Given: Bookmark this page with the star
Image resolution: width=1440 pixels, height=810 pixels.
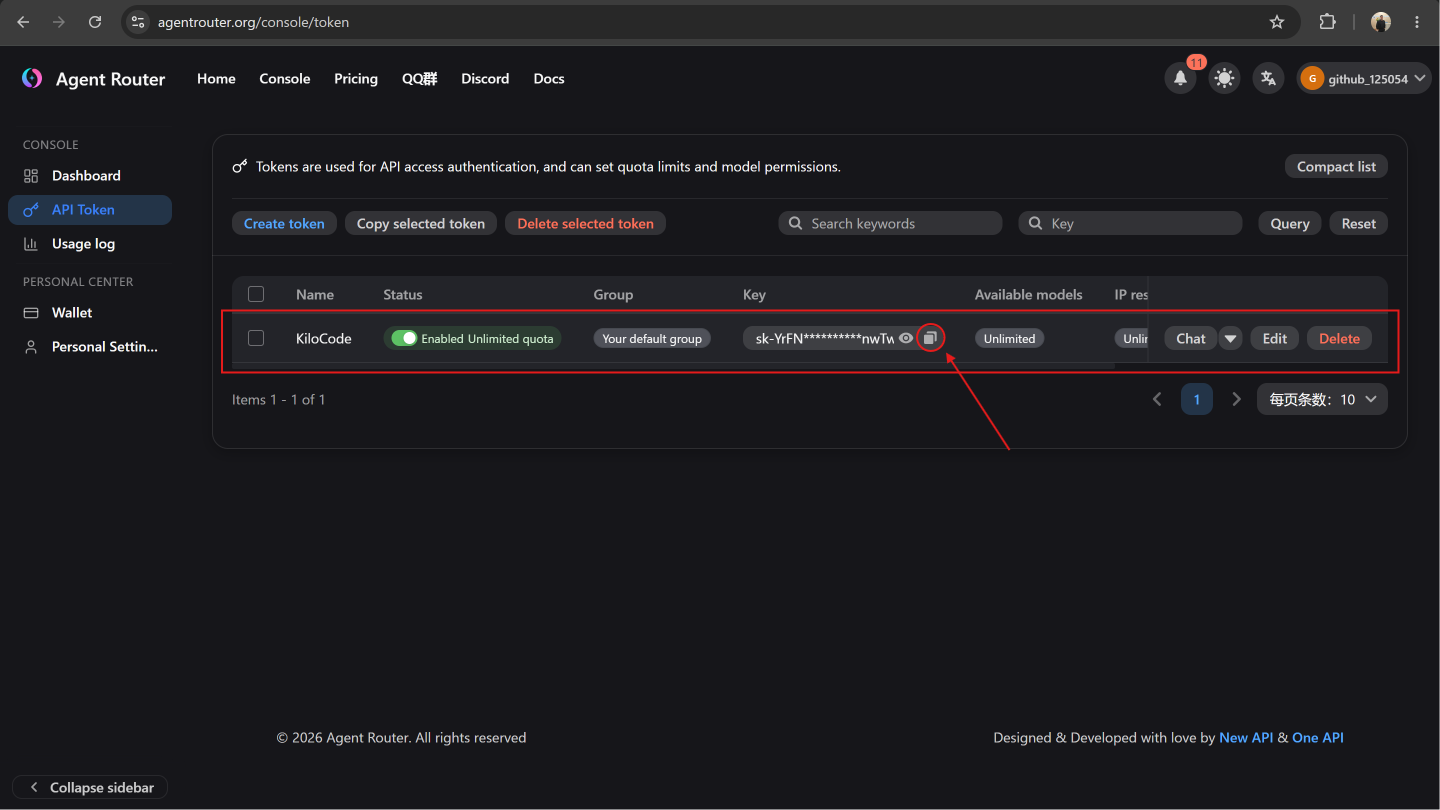Looking at the screenshot, I should [1276, 22].
